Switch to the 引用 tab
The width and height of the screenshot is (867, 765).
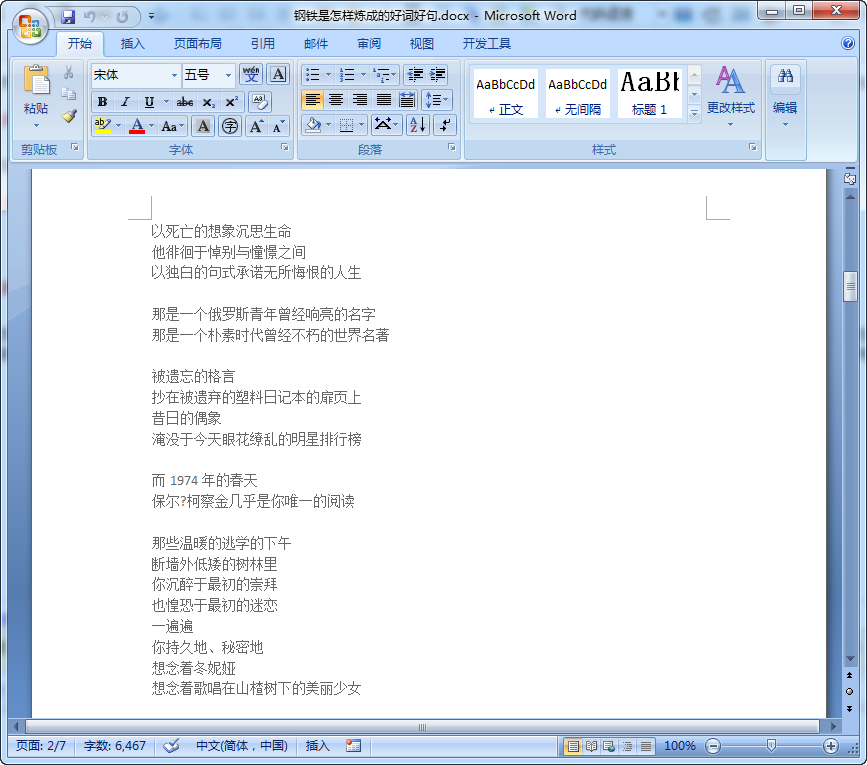262,44
